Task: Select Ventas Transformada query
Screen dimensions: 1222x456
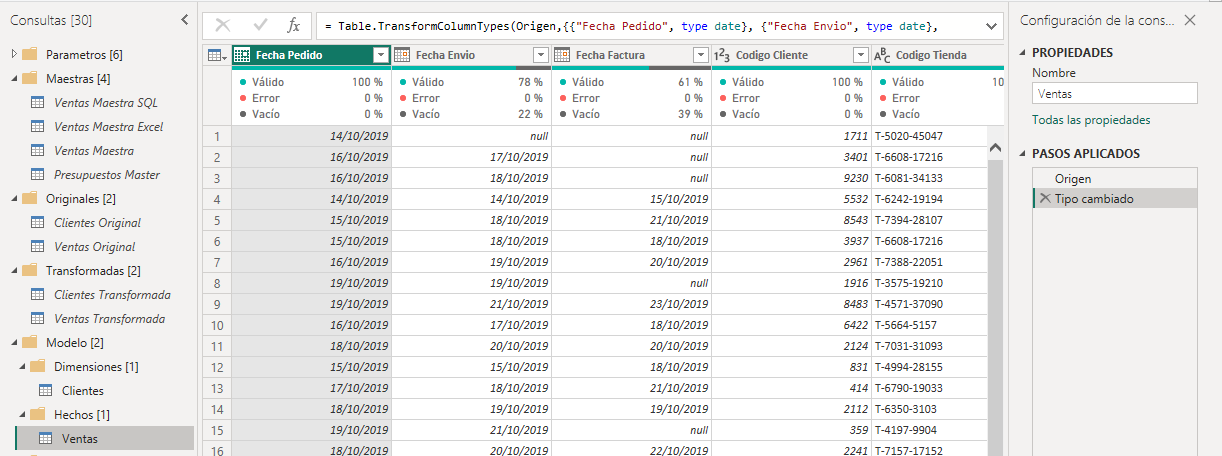Action: 110,319
